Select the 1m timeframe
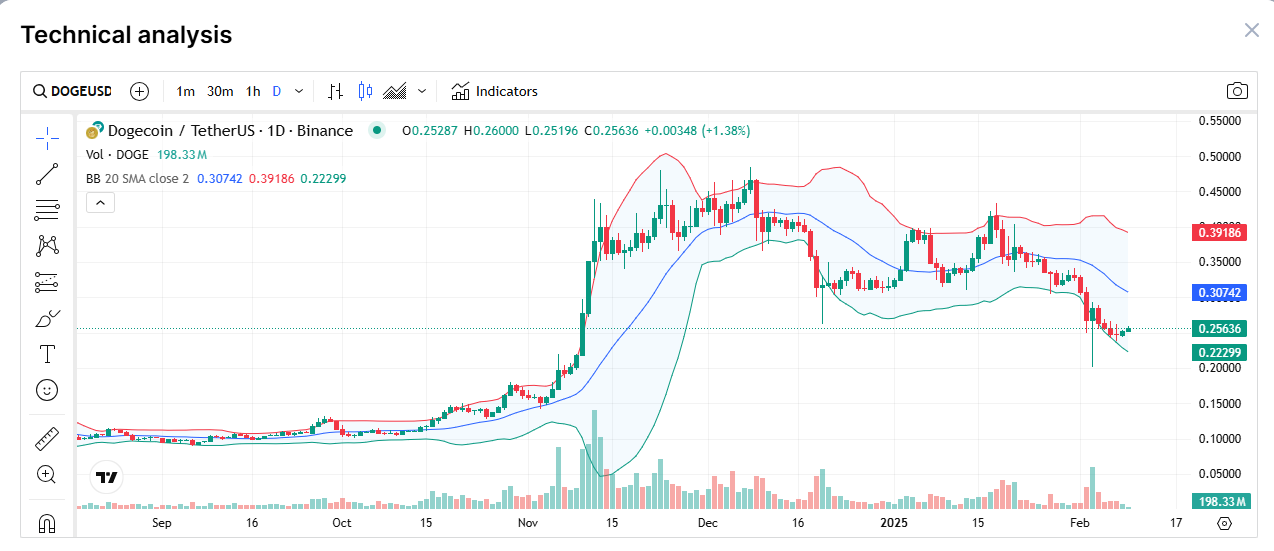The width and height of the screenshot is (1274, 551). [185, 91]
